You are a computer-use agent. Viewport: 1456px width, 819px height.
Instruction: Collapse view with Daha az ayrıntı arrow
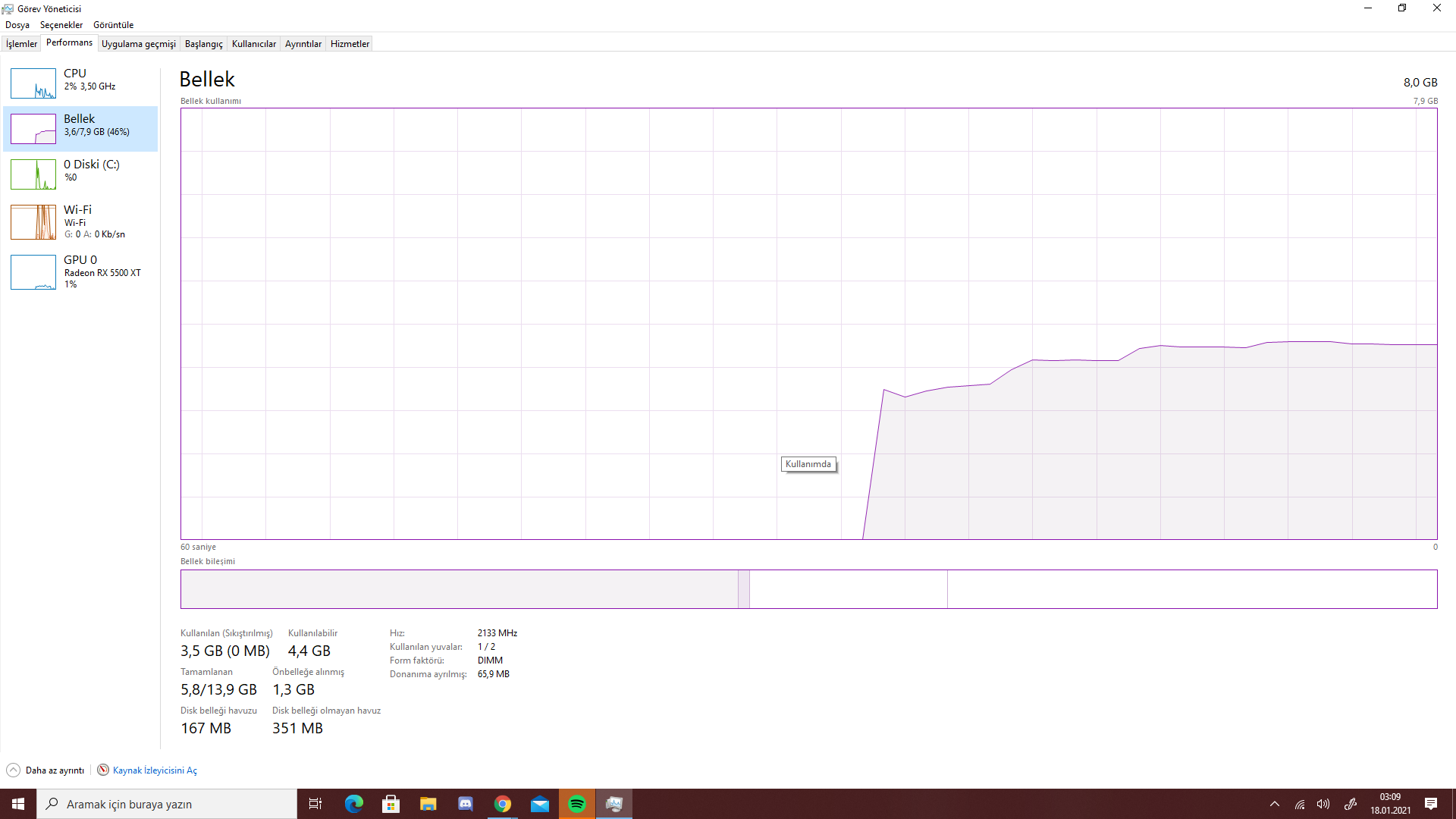coord(14,770)
